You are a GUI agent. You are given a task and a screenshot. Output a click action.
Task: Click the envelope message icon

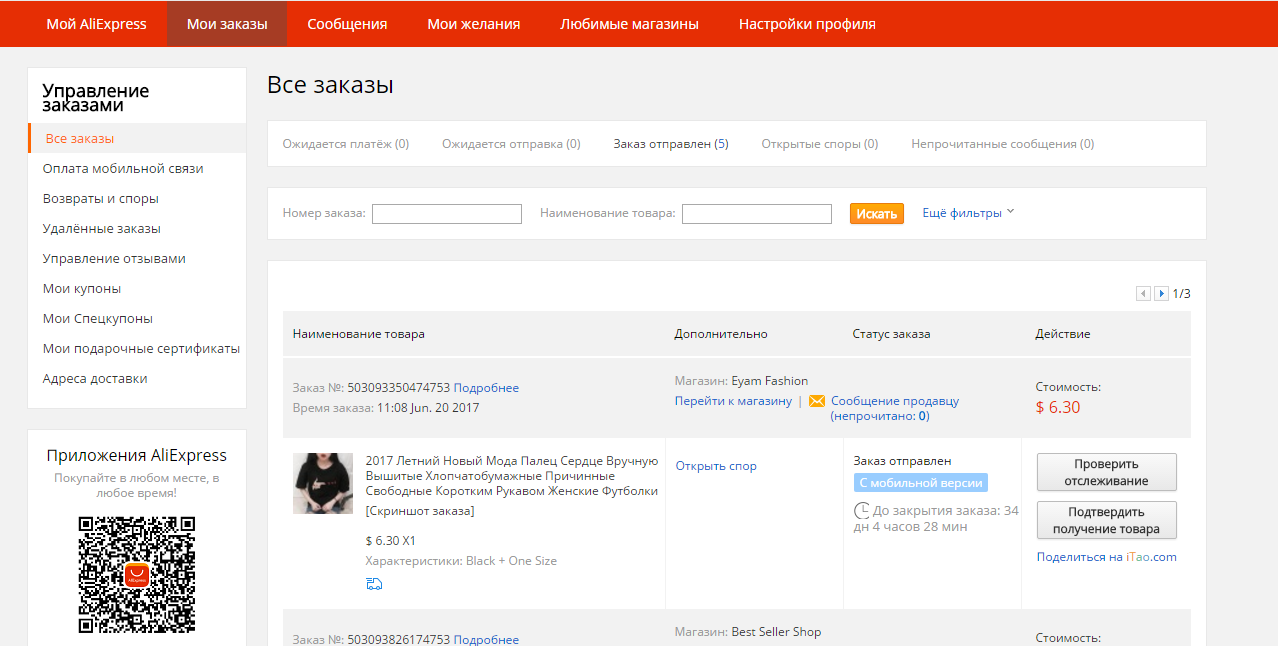[817, 401]
